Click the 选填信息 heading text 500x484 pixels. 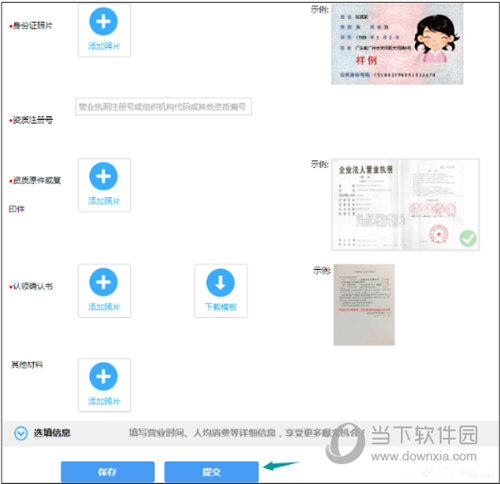[52, 433]
